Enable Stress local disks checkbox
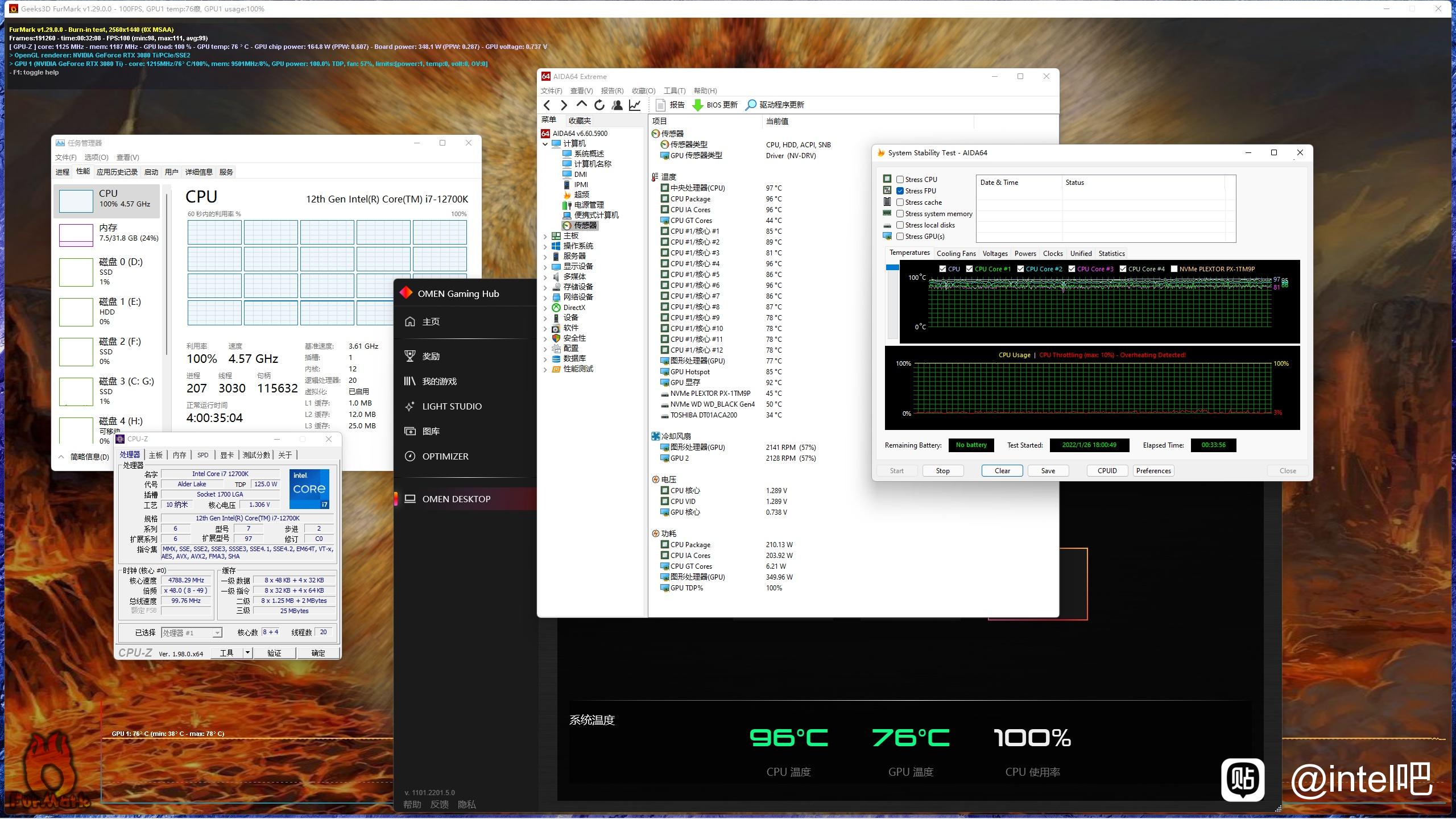Image resolution: width=1456 pixels, height=819 pixels. point(900,225)
